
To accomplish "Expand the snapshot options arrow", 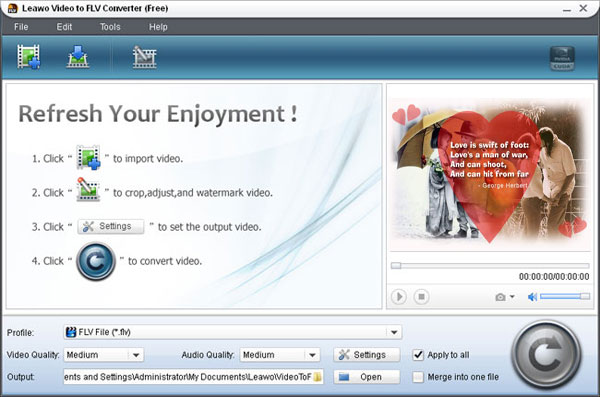I will tap(512, 297).
